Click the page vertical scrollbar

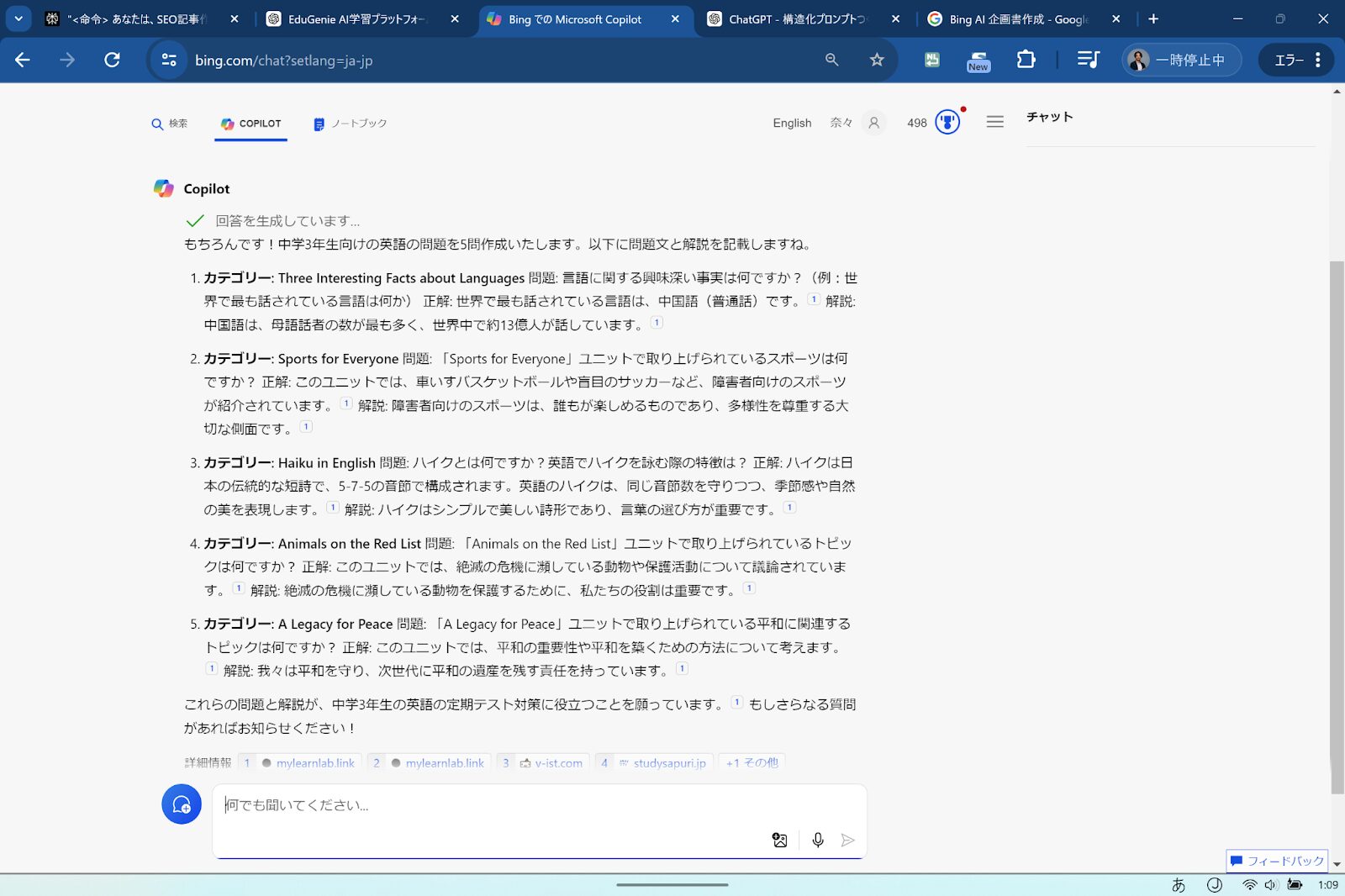tap(1337, 526)
